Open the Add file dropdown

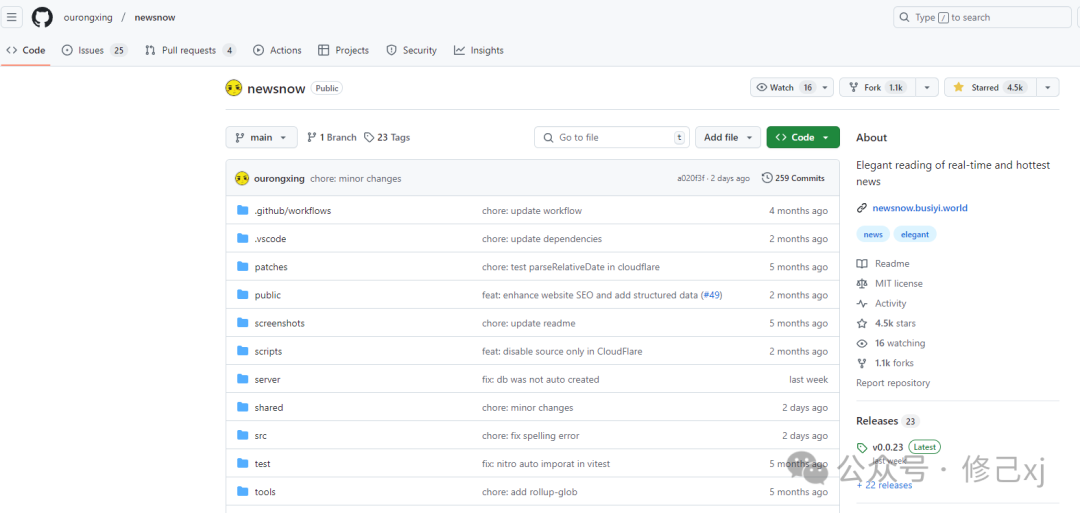(728, 137)
